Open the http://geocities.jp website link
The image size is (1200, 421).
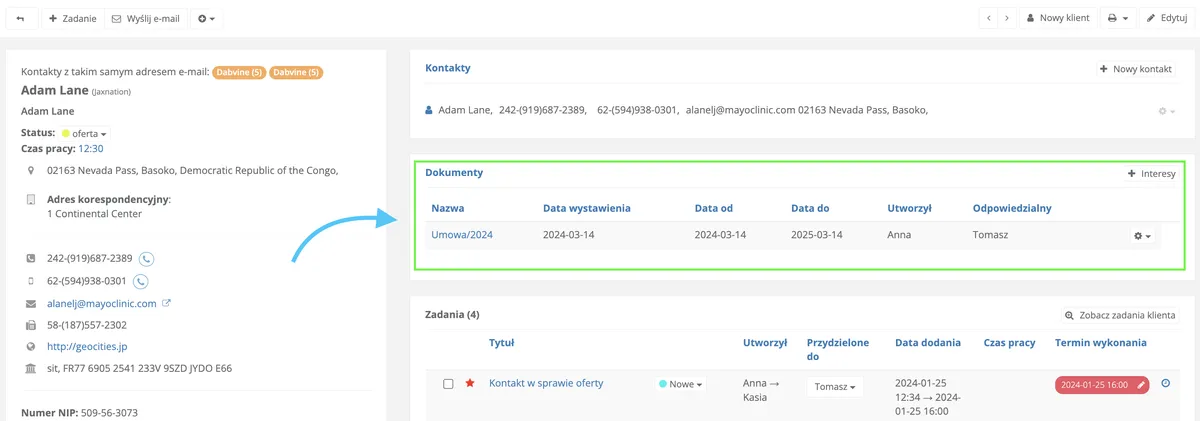[x=87, y=347]
